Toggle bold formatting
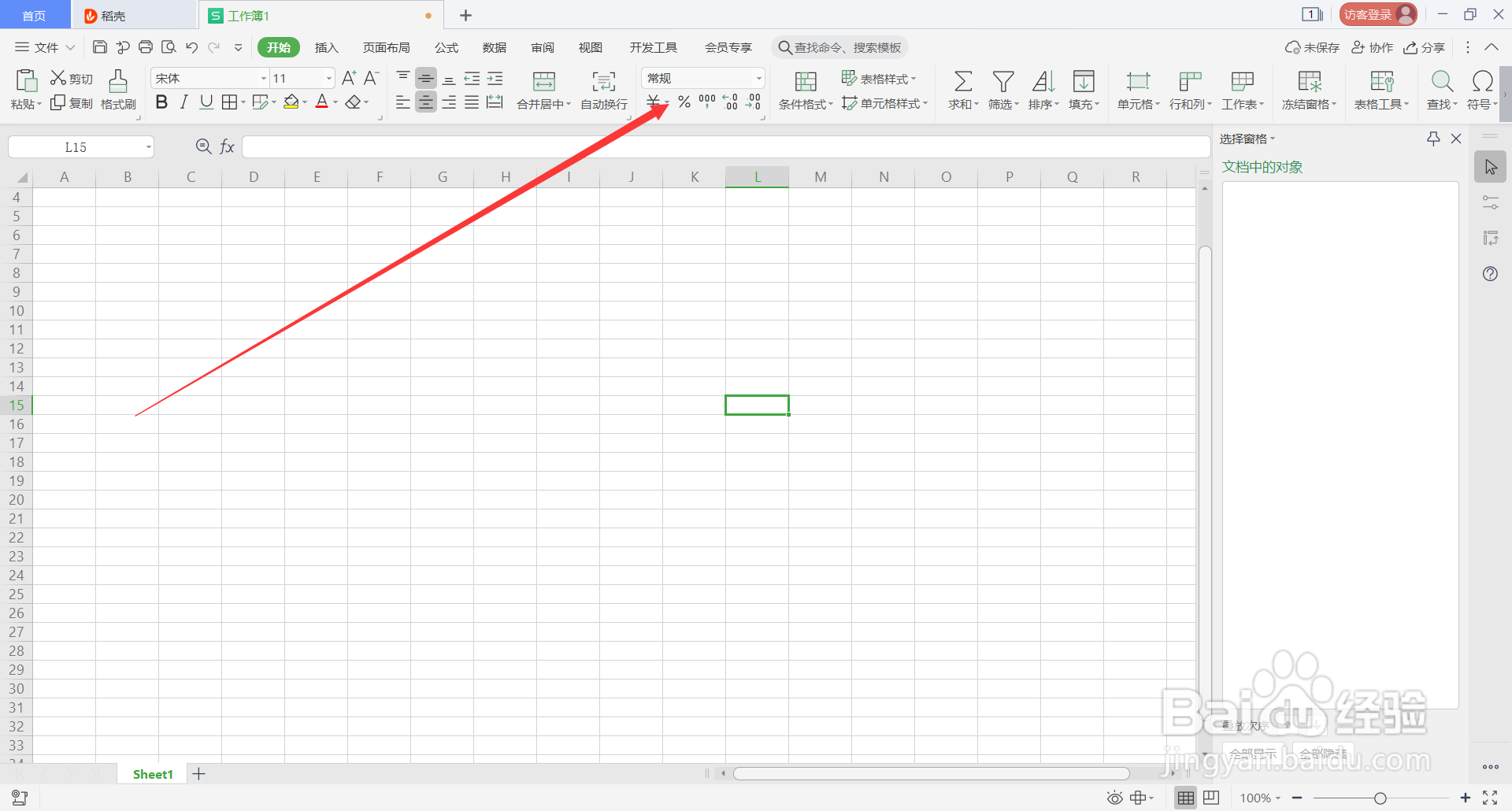This screenshot has height=811, width=1512. [161, 102]
